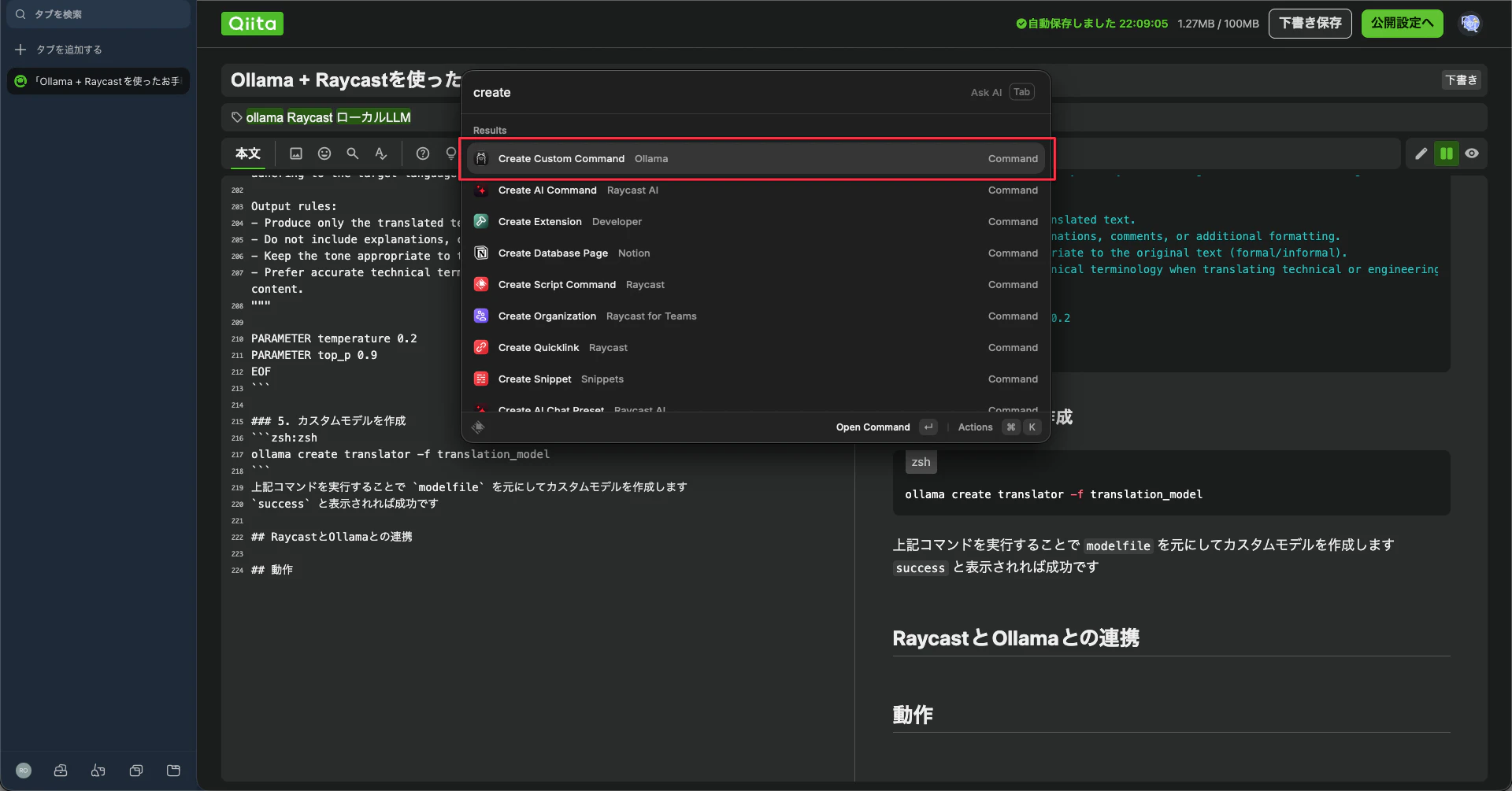Click editor line PARAMETER temperature 0.2

(x=334, y=338)
